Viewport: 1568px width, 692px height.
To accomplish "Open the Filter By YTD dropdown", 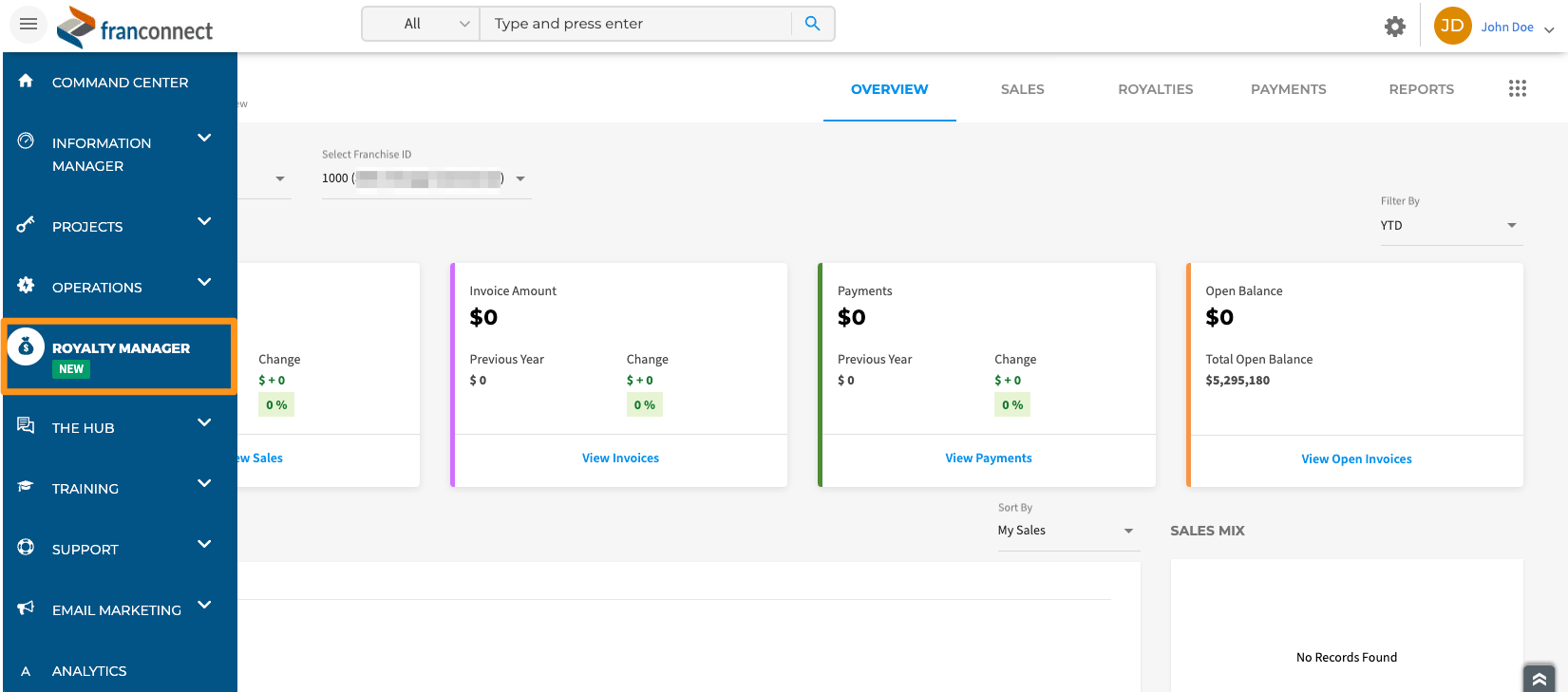I will 1450,226.
